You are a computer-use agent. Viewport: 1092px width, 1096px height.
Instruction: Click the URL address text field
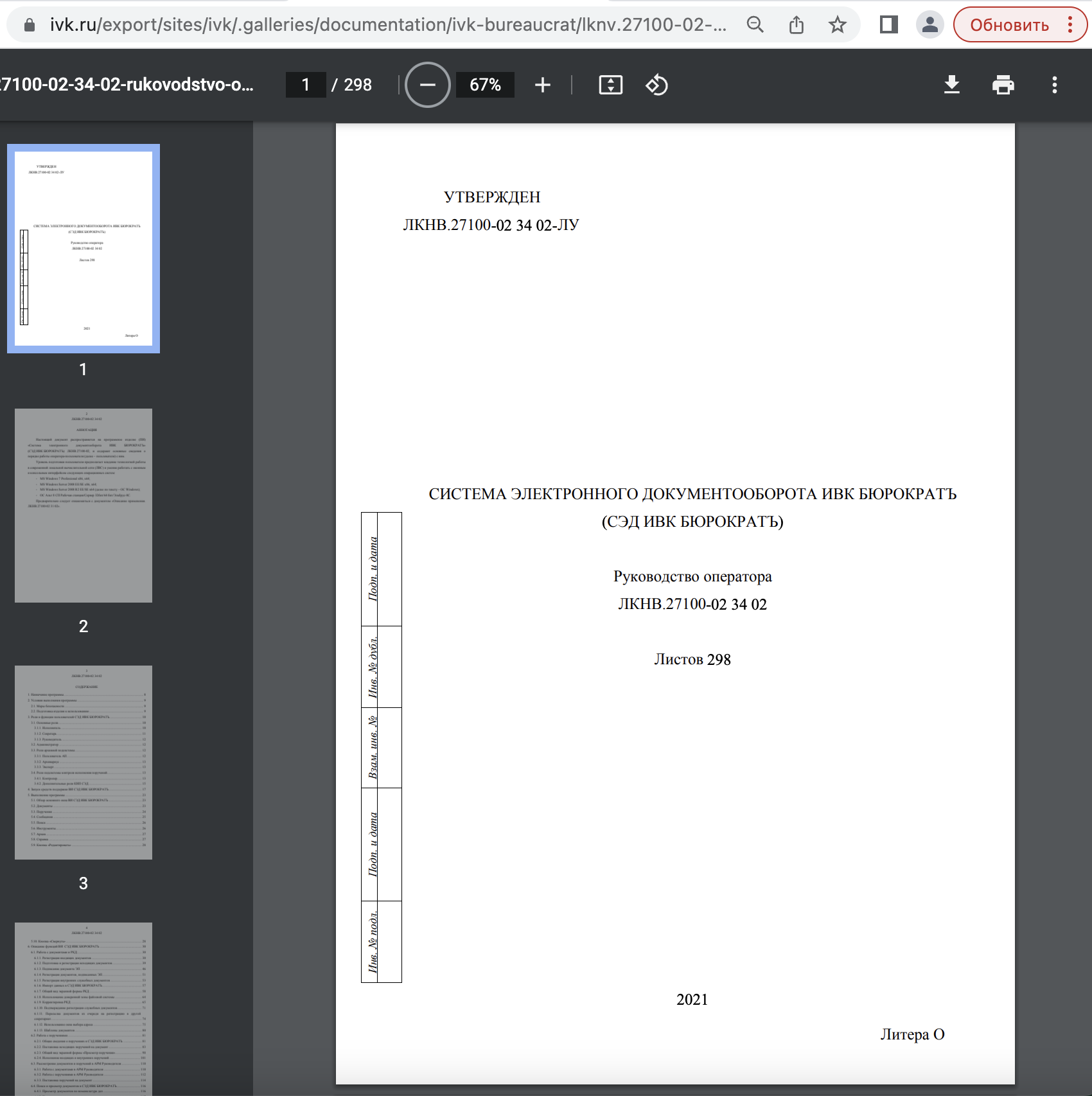pyautogui.click(x=389, y=25)
